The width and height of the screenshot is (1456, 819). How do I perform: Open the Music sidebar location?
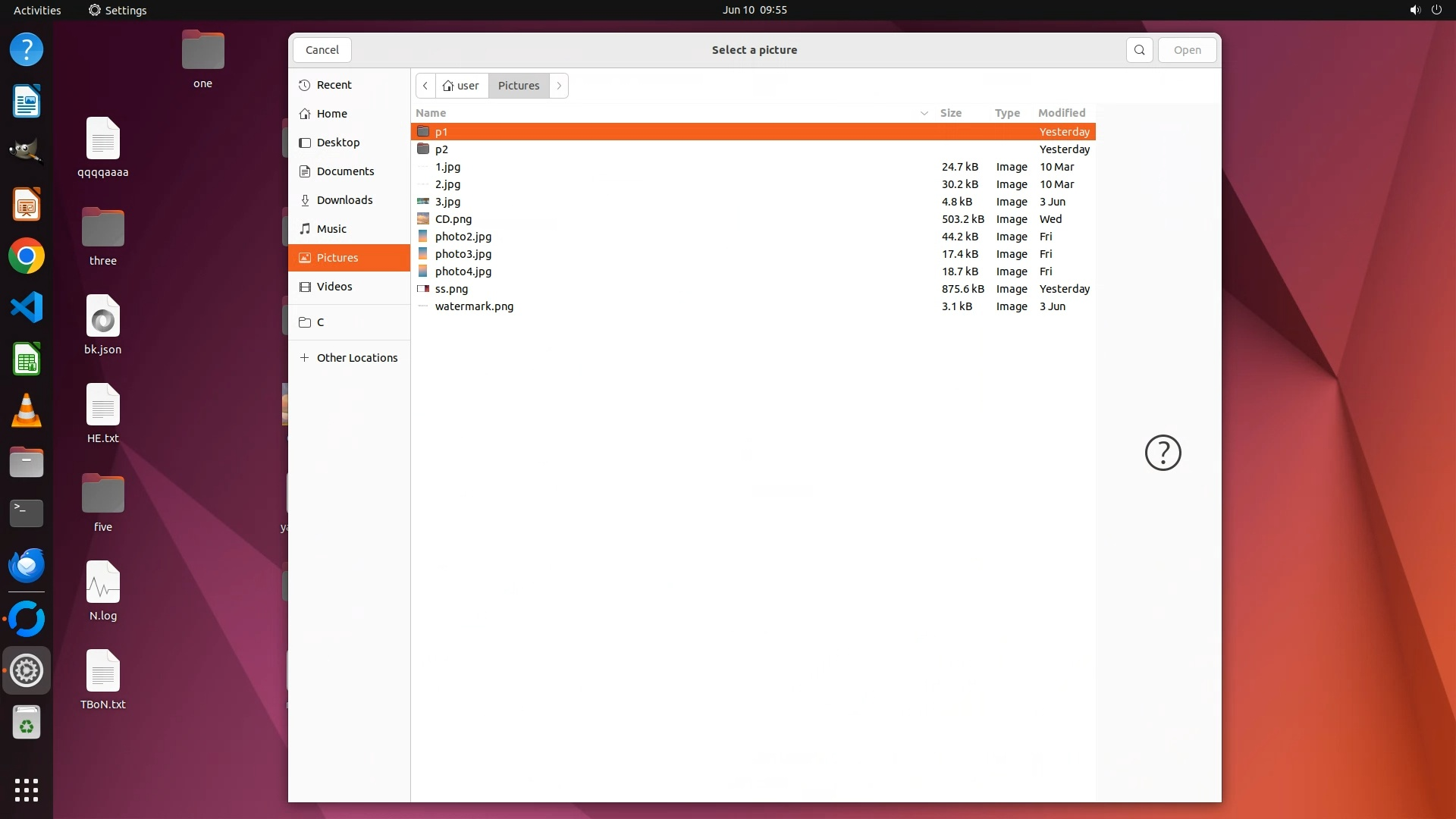tap(331, 229)
